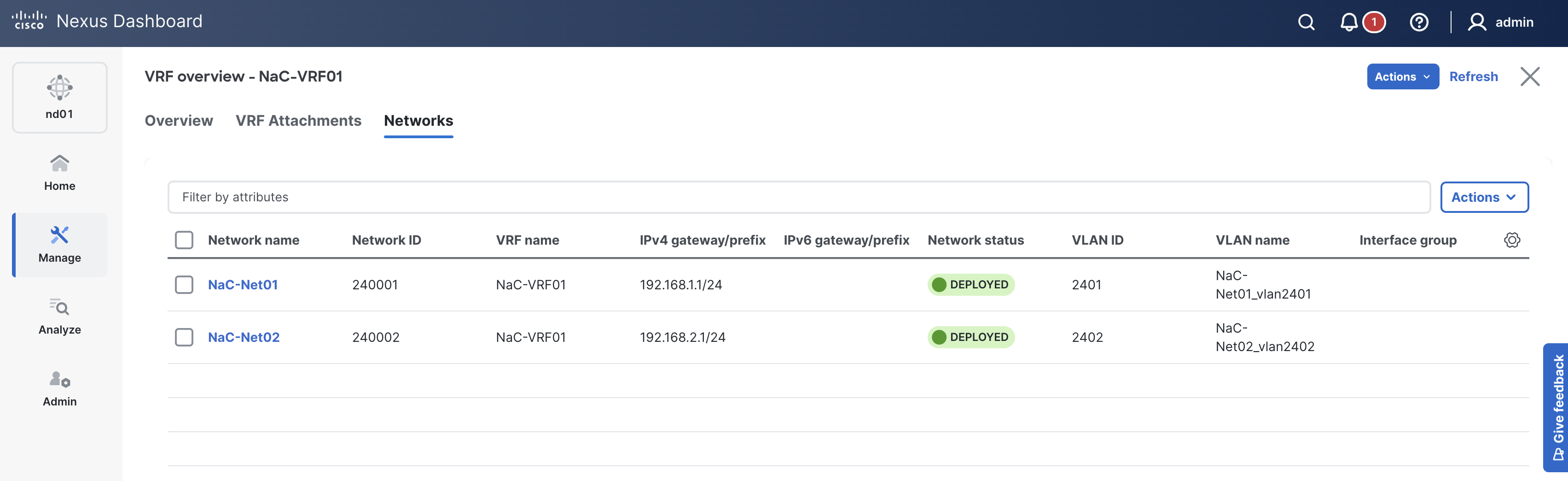This screenshot has height=481, width=1568.
Task: Check the NaC-Net02 row checkbox
Action: (184, 337)
